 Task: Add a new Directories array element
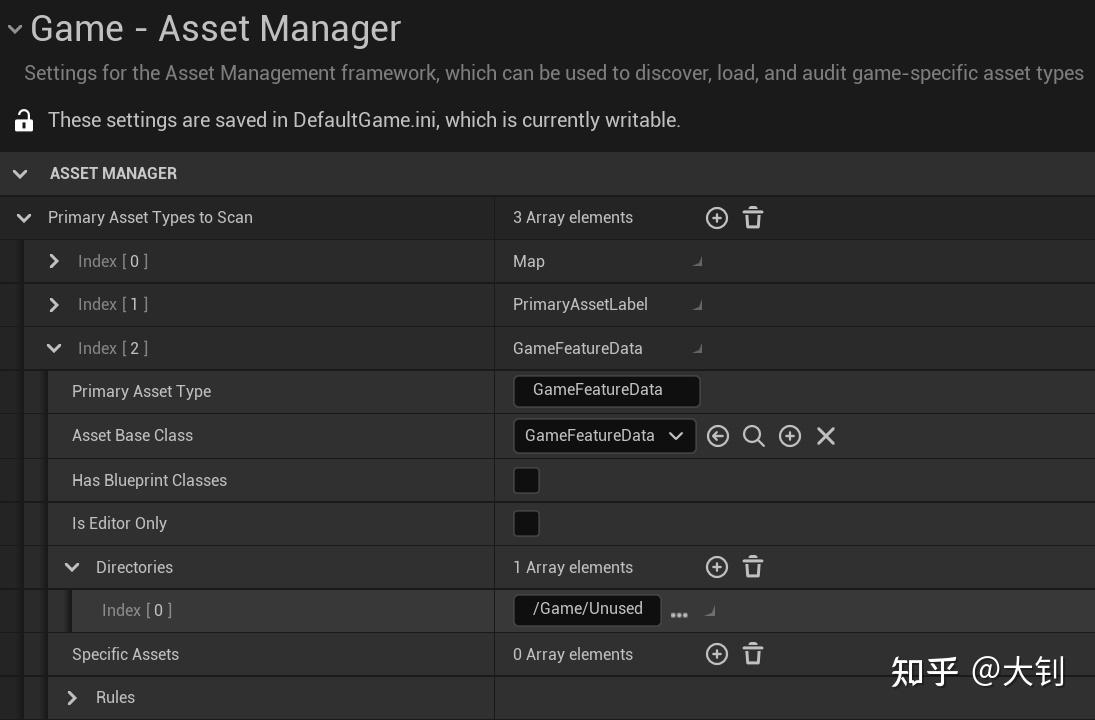[x=716, y=567]
